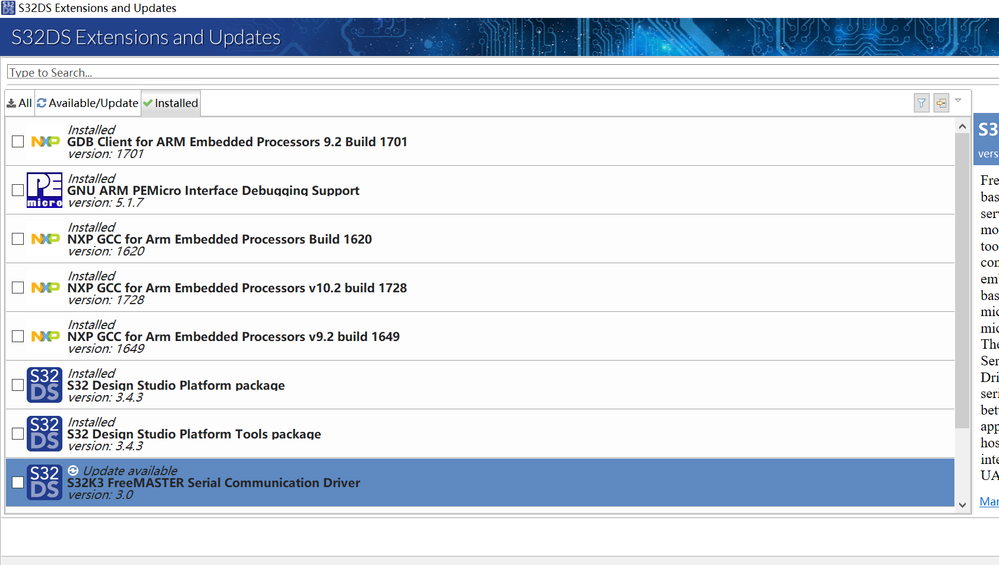Open the view menu dropdown triangle
This screenshot has height=565, width=999.
tap(958, 100)
